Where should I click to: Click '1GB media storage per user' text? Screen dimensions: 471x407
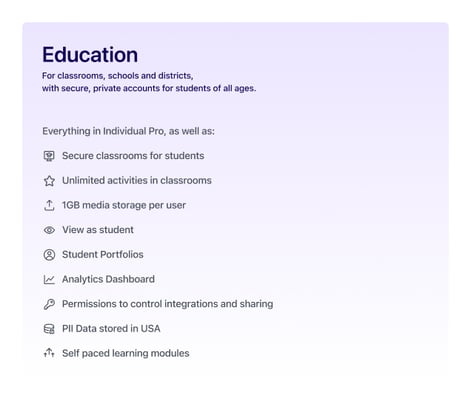click(124, 205)
